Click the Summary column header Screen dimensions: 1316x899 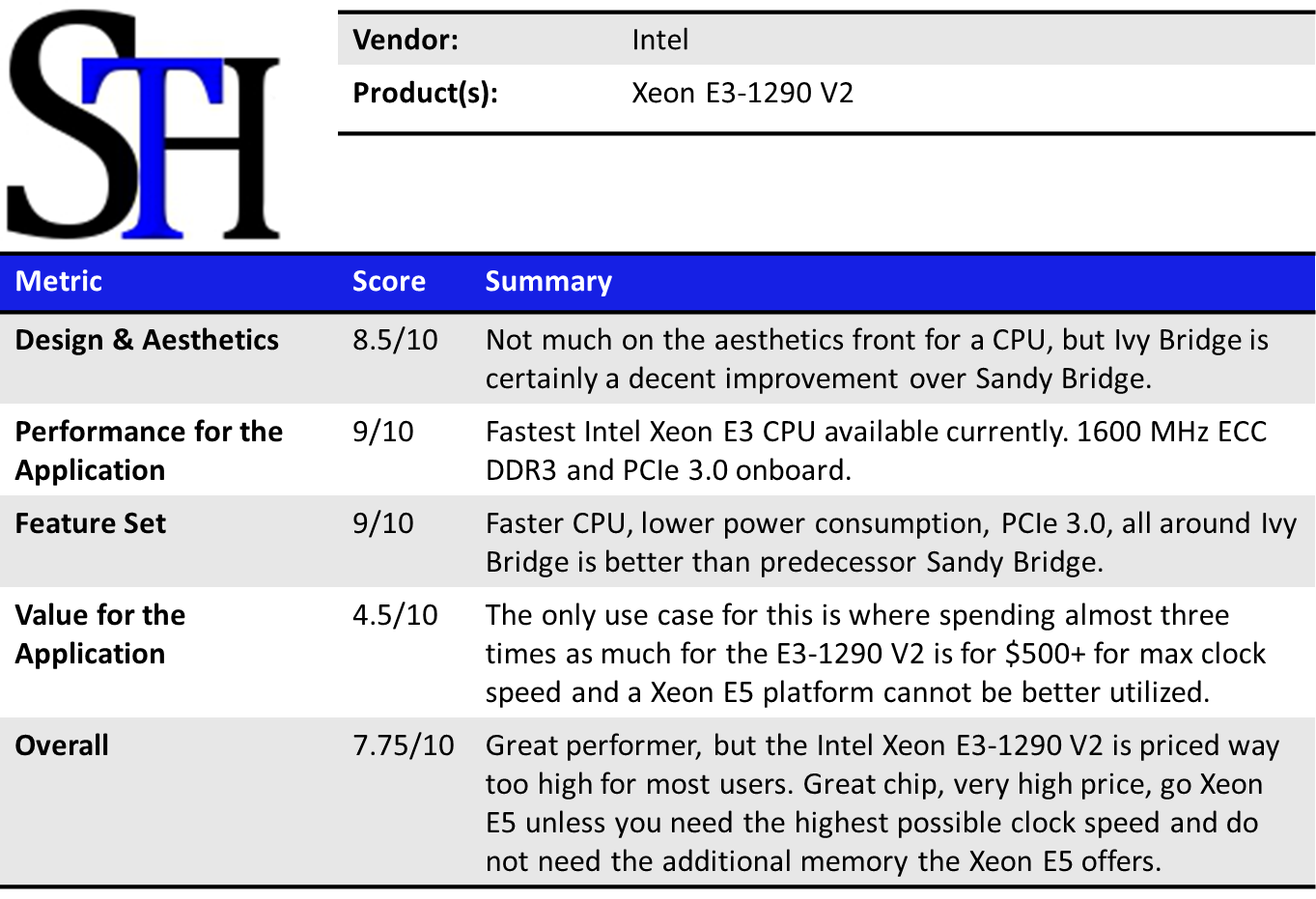[x=547, y=281]
